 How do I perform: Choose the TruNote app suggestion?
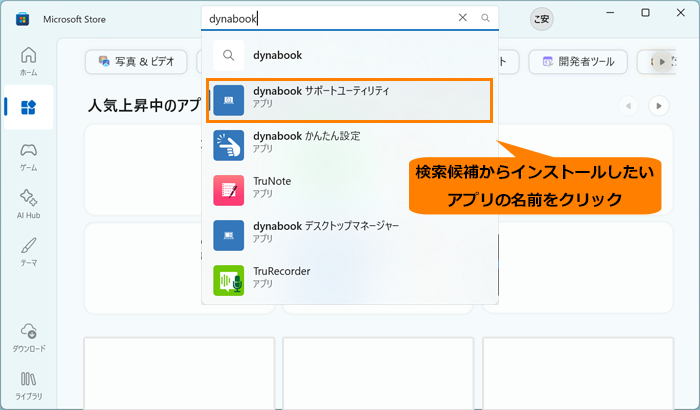(350, 190)
